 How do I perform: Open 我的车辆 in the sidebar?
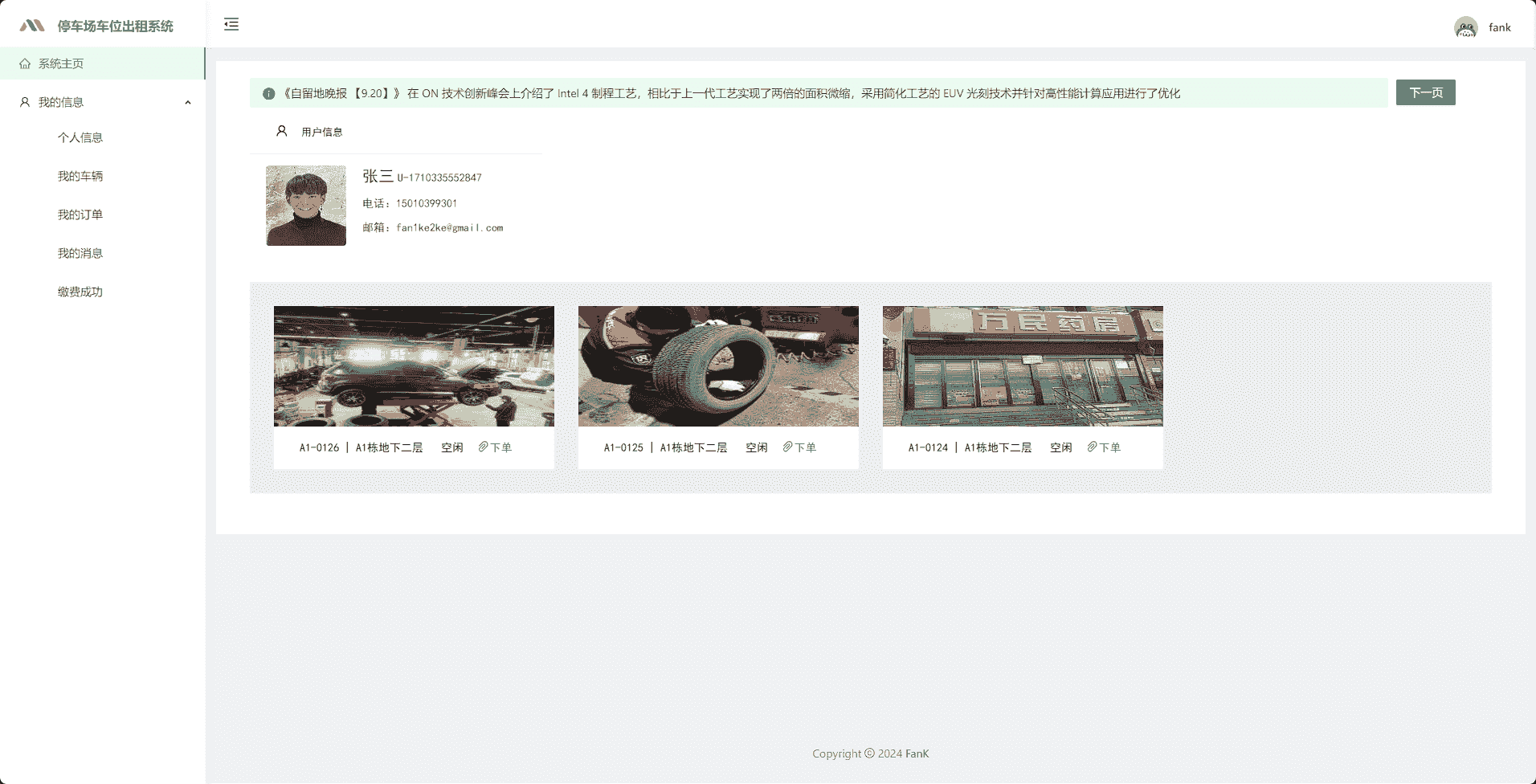(x=80, y=176)
